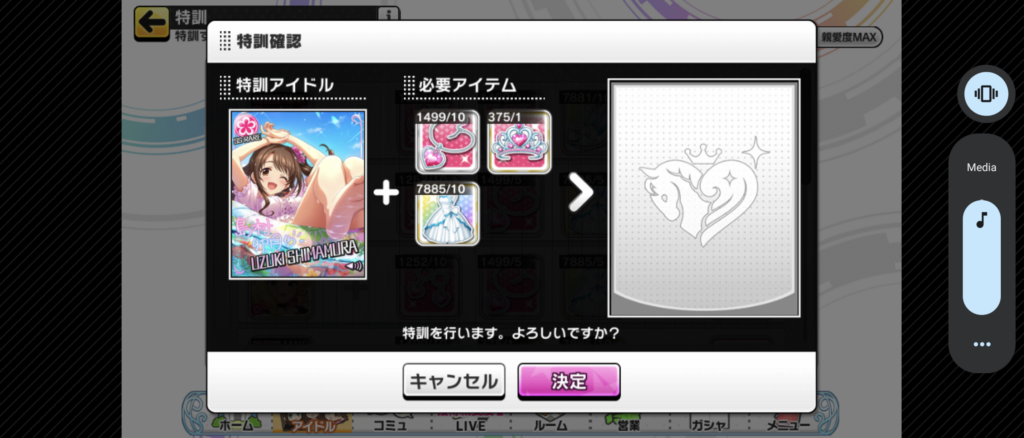Image resolution: width=1024 pixels, height=438 pixels.
Task: Click the white right-chevron arrow
Action: point(580,194)
